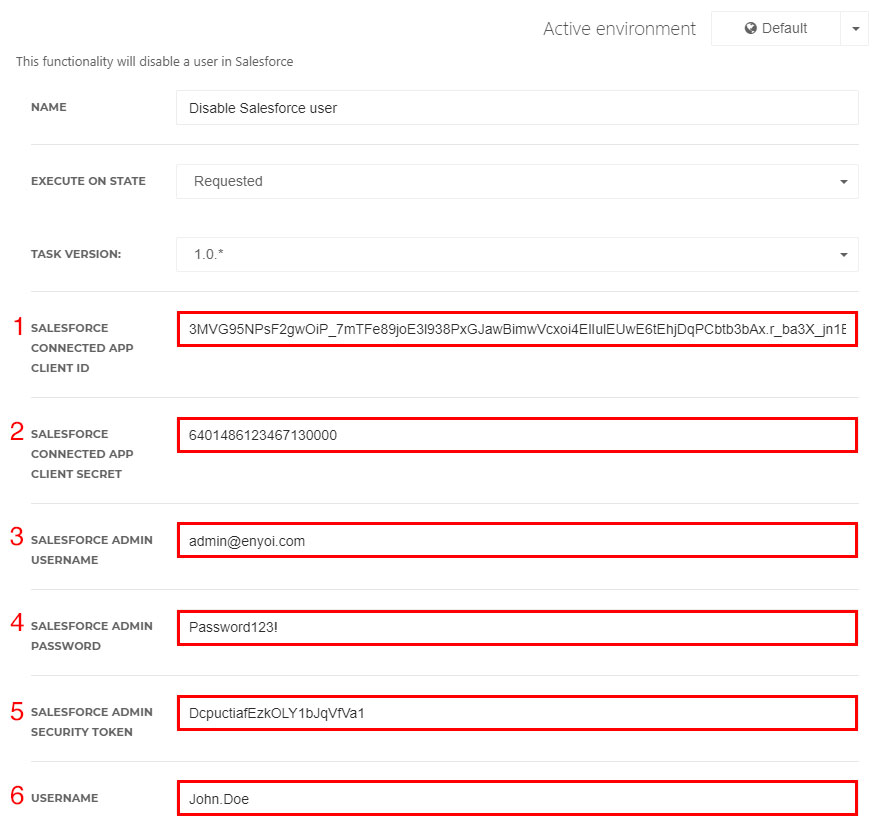Click the 'EXECUTE ON STATE' label
The image size is (878, 839).
(88, 181)
